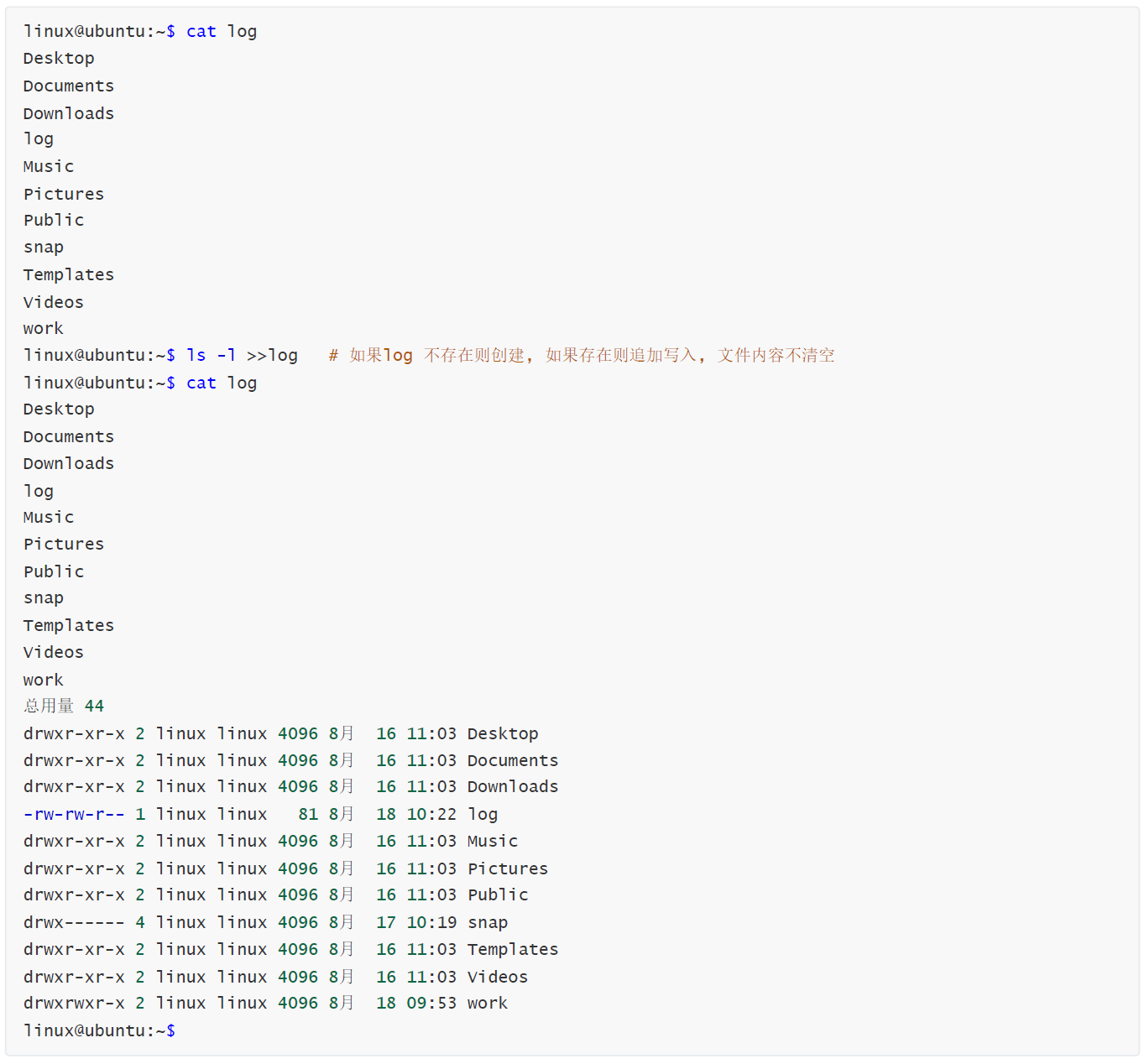Click the Pictures name beside 11:03 timestamp
The width and height of the screenshot is (1144, 1064).
point(508,869)
